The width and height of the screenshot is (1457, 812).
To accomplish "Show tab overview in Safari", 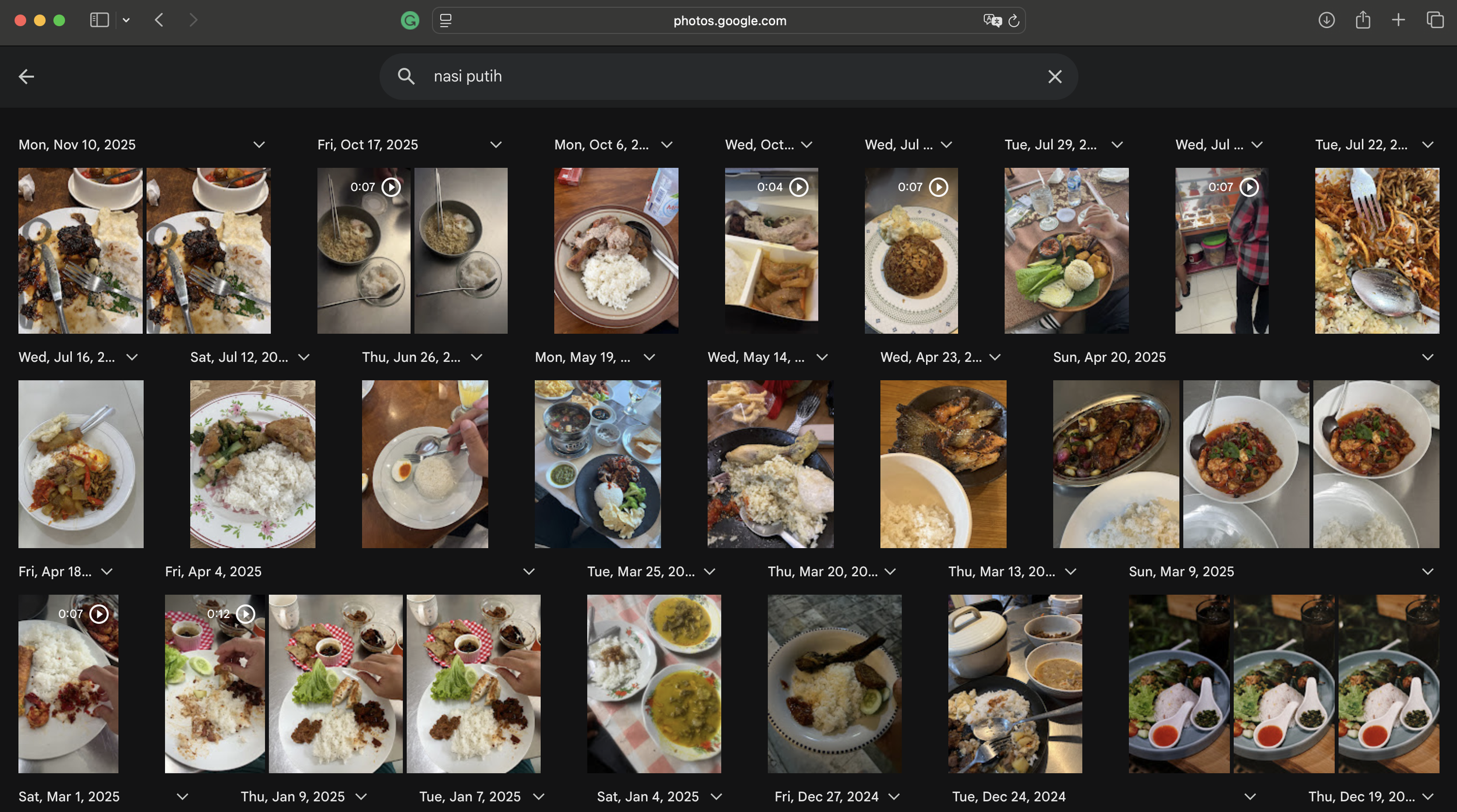I will click(1435, 20).
